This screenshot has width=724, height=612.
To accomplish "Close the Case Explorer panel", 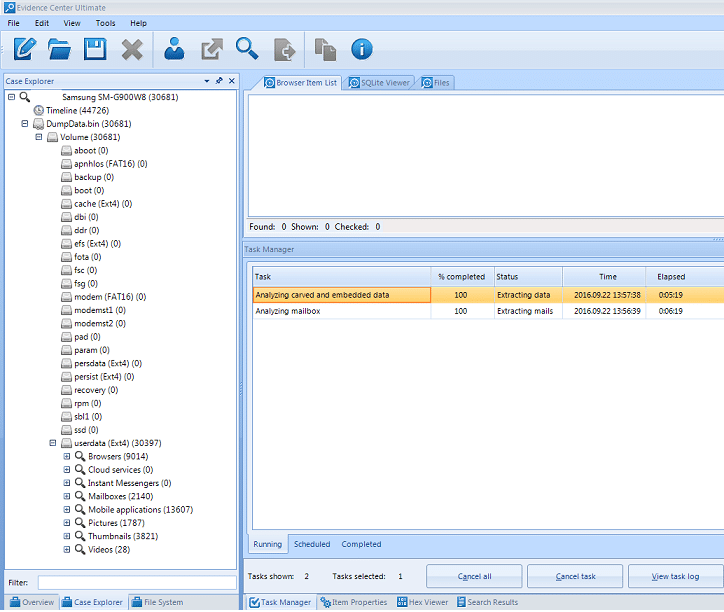I will pyautogui.click(x=232, y=81).
